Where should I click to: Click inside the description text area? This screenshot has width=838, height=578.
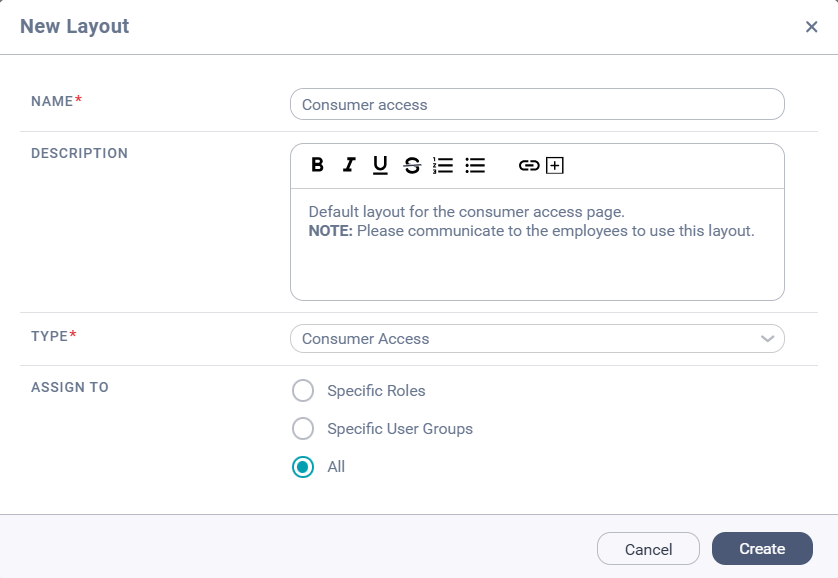[x=537, y=244]
